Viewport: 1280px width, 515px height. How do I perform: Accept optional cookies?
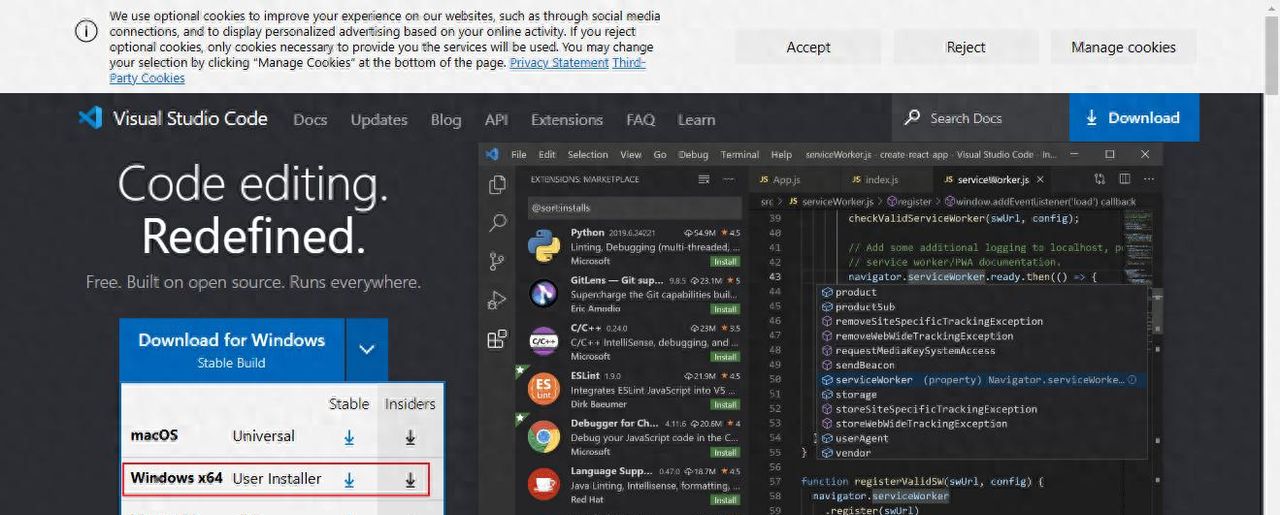click(808, 47)
